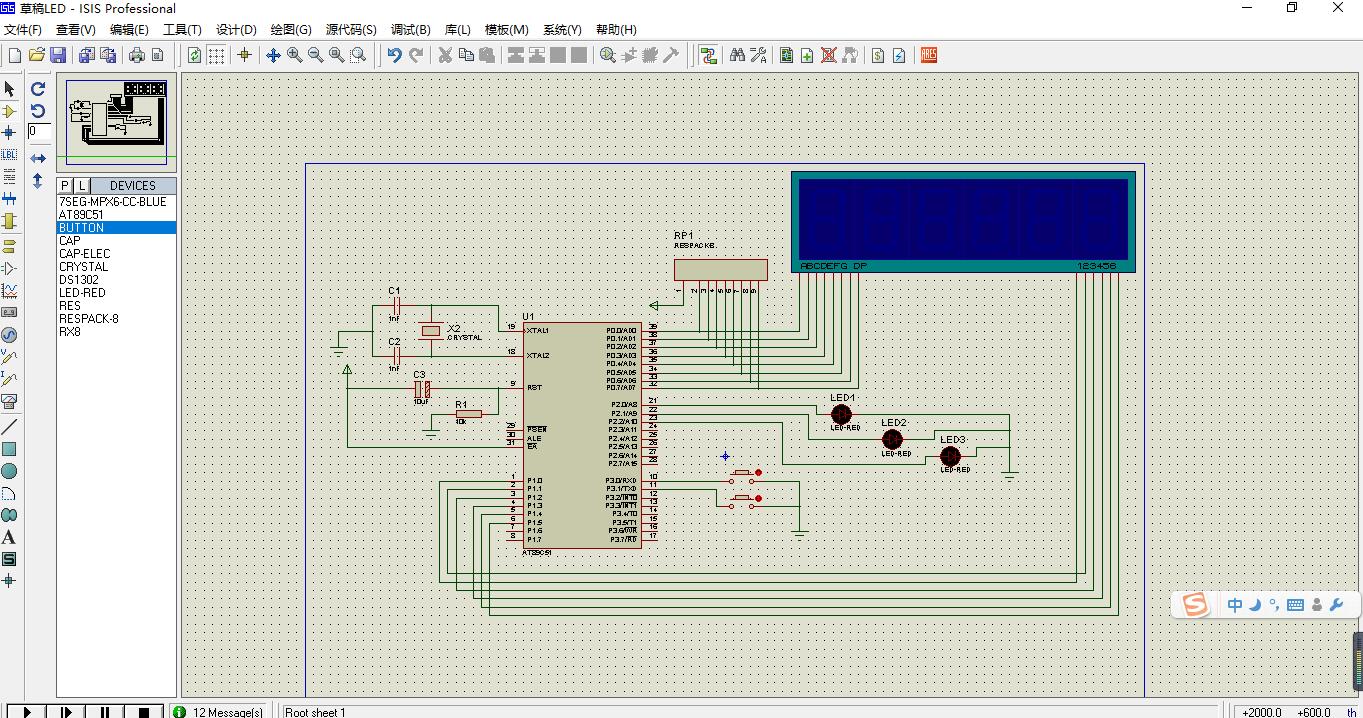
Task: Open the property assignment tool
Action: pos(758,55)
